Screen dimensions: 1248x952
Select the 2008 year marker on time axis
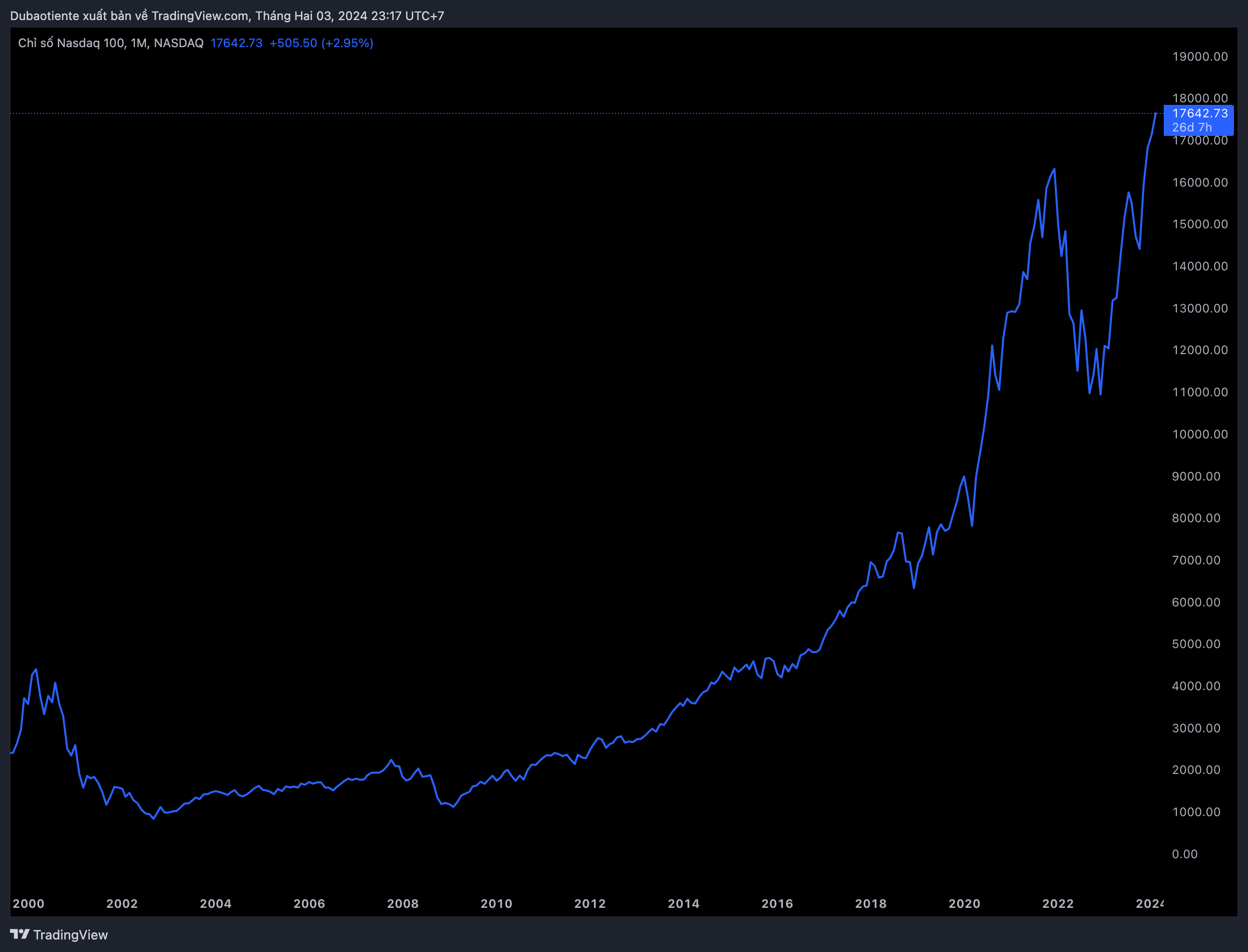click(402, 904)
